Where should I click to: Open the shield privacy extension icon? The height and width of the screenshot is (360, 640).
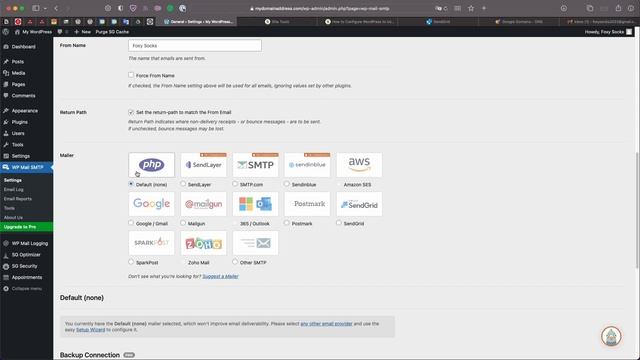coord(133,8)
